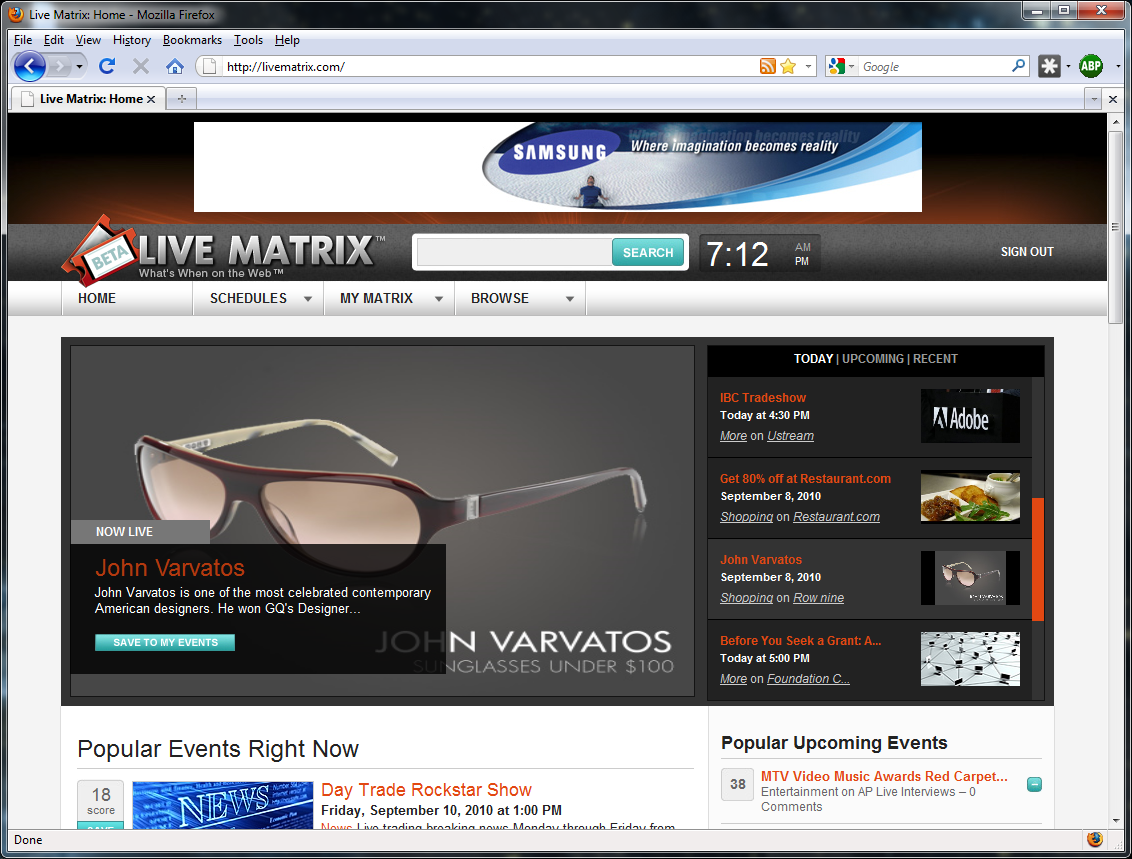Image resolution: width=1132 pixels, height=859 pixels.
Task: Open the View menu
Action: pyautogui.click(x=88, y=40)
